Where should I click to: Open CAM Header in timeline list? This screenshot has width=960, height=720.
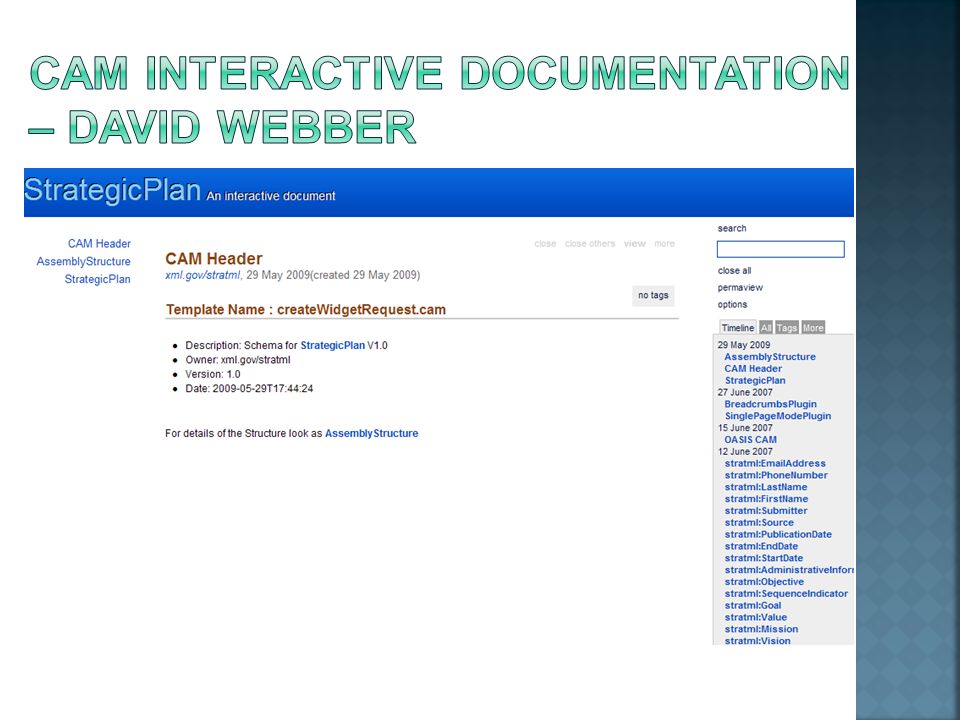coord(753,369)
